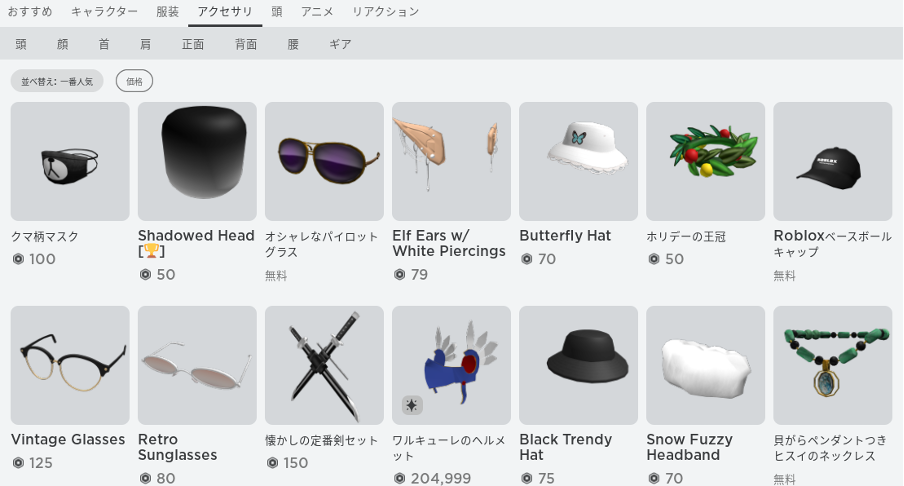Switch to the リアクション tab
The image size is (904, 486).
(x=386, y=12)
